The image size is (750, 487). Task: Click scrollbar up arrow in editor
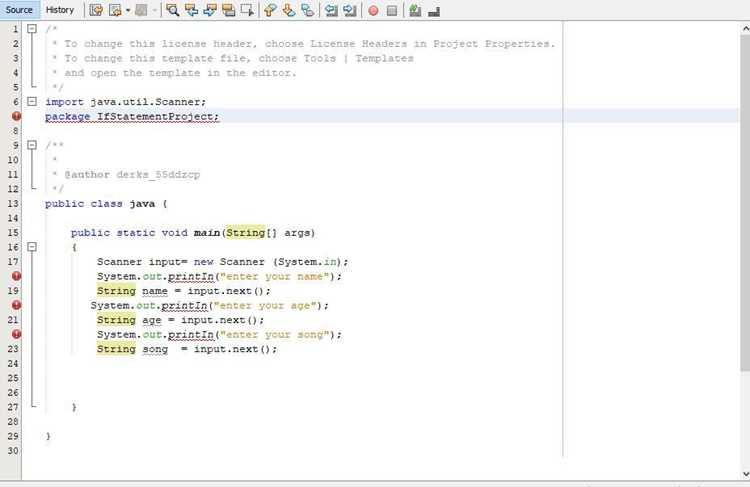[x=745, y=29]
